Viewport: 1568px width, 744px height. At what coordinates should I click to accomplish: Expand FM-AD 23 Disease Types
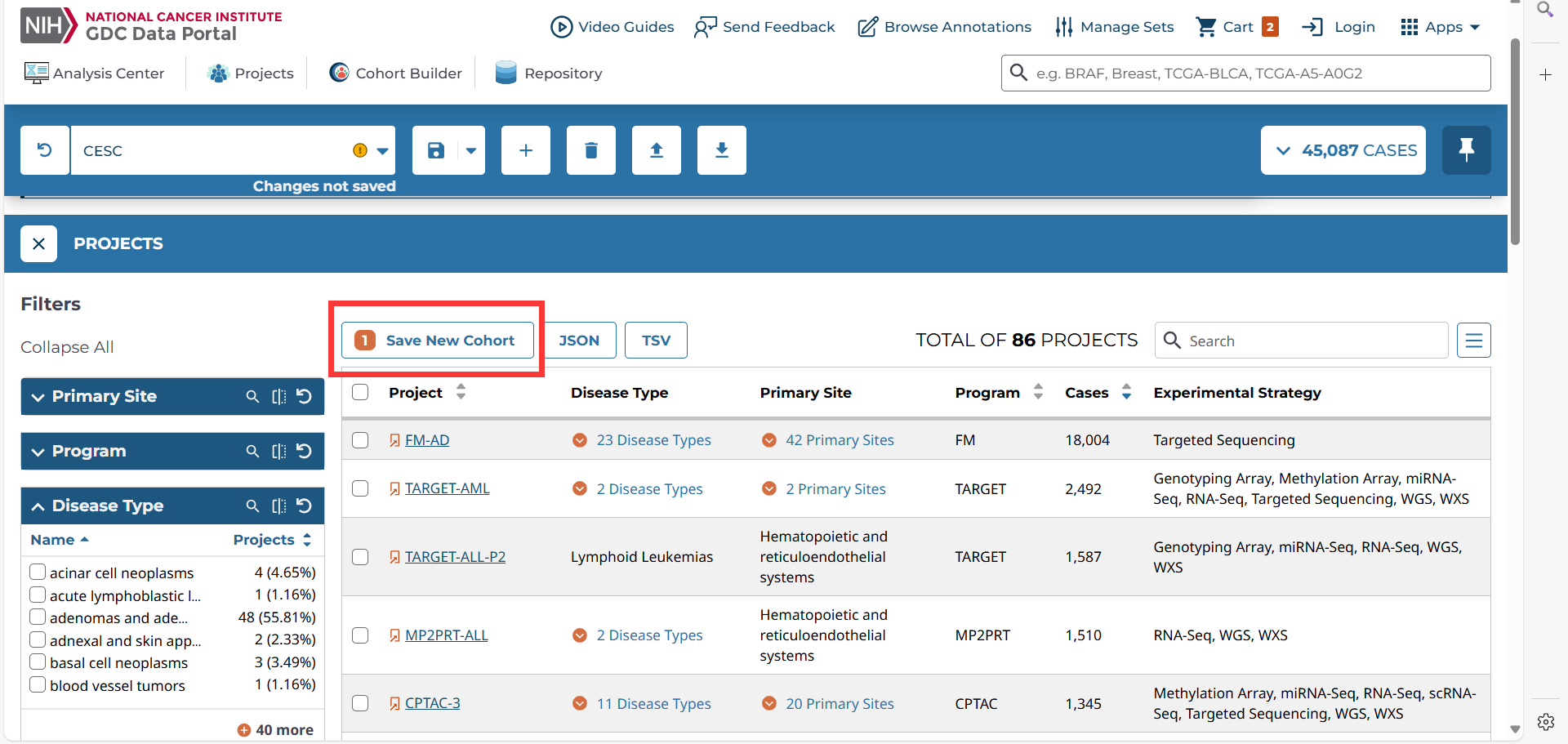642,440
